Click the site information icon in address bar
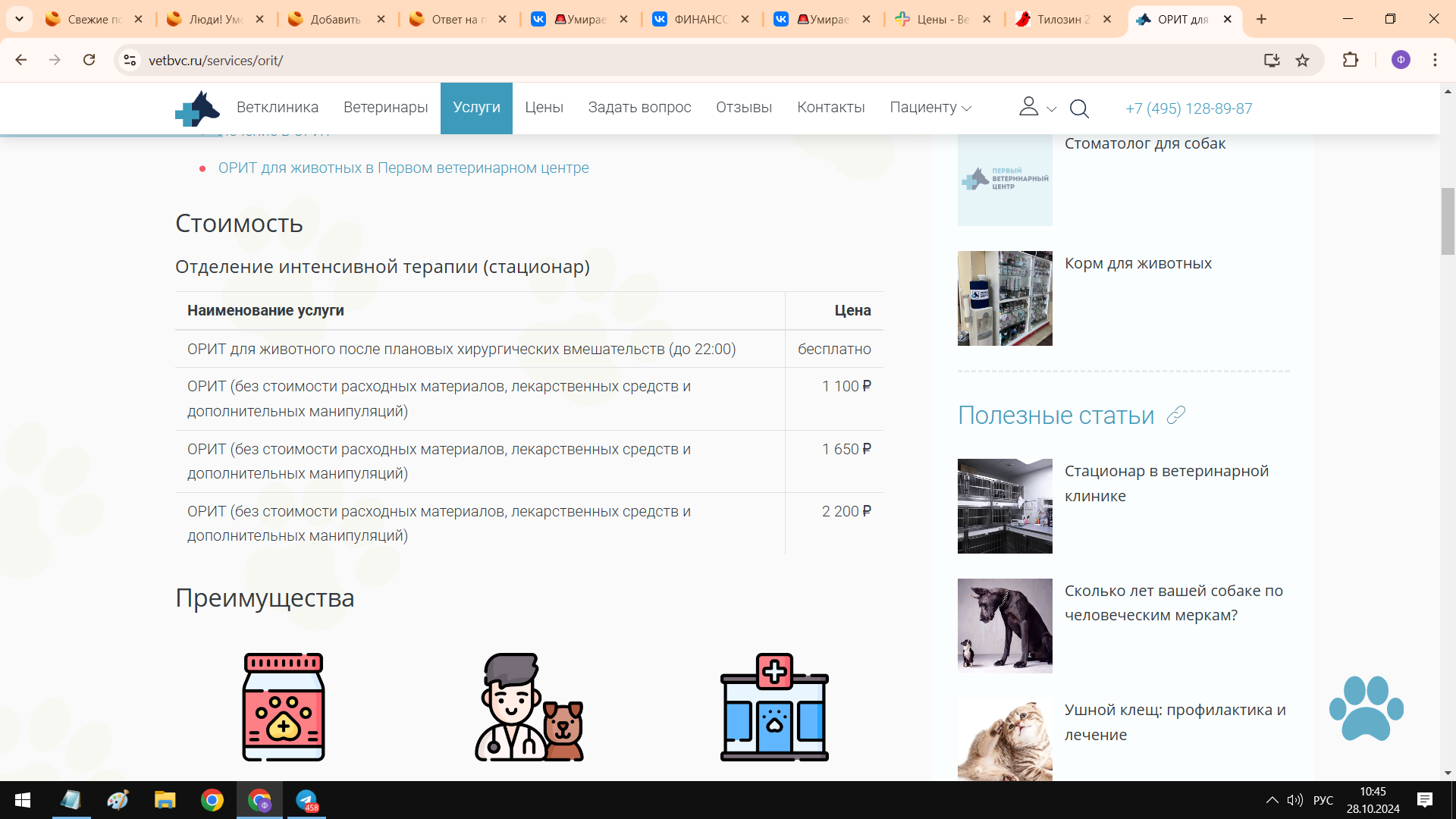The height and width of the screenshot is (819, 1456). pyautogui.click(x=130, y=60)
